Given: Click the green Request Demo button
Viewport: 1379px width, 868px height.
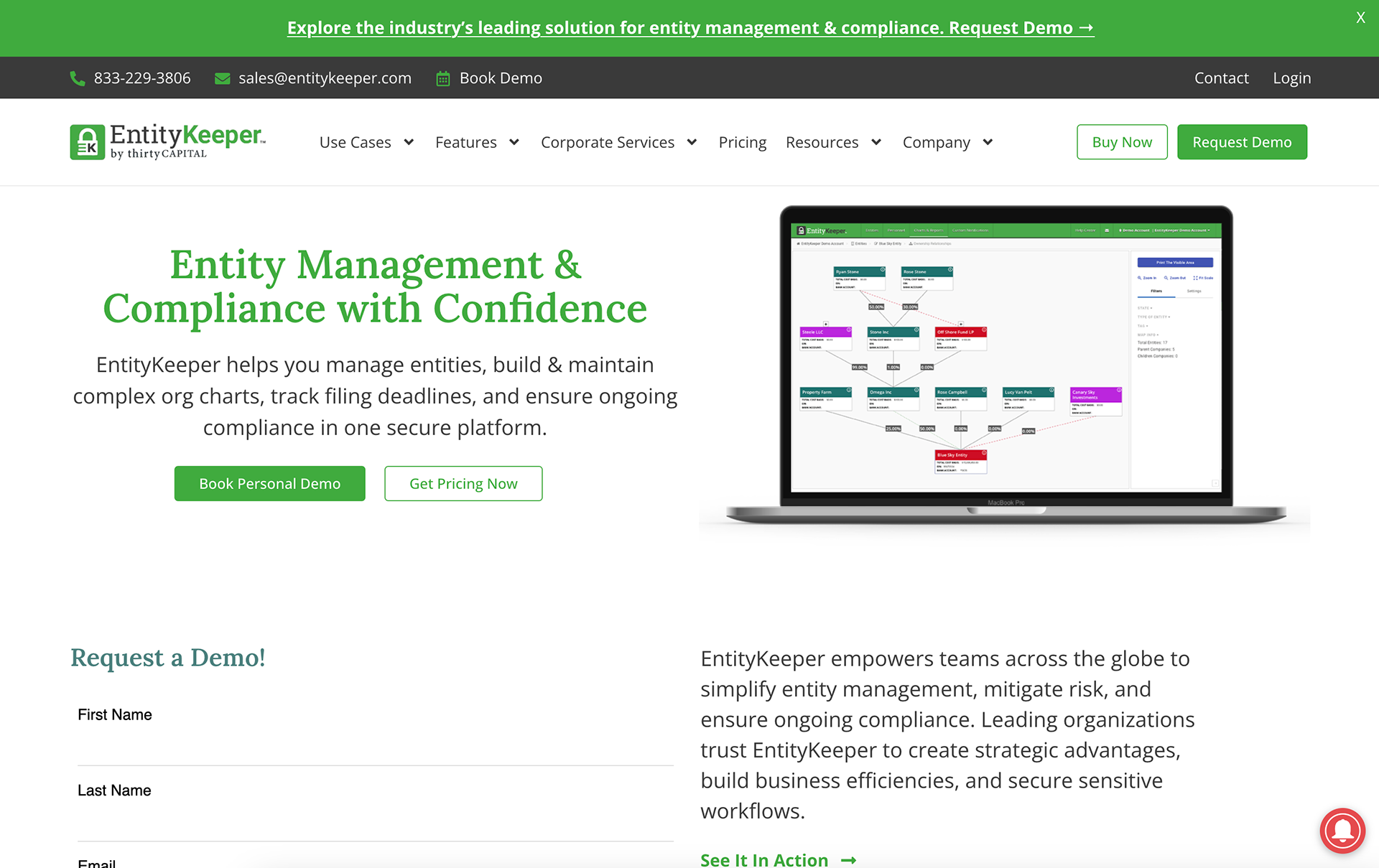Looking at the screenshot, I should pyautogui.click(x=1242, y=142).
